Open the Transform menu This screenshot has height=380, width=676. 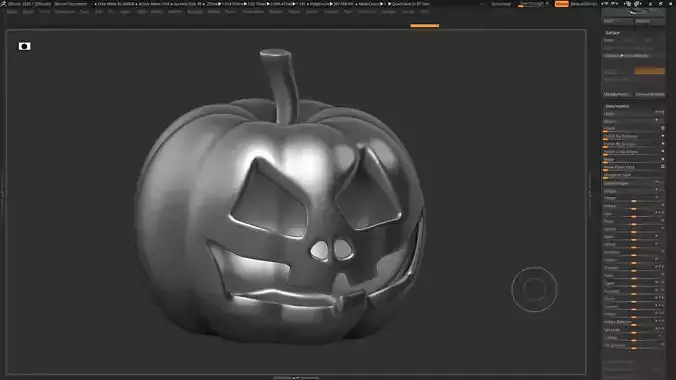click(x=366, y=12)
